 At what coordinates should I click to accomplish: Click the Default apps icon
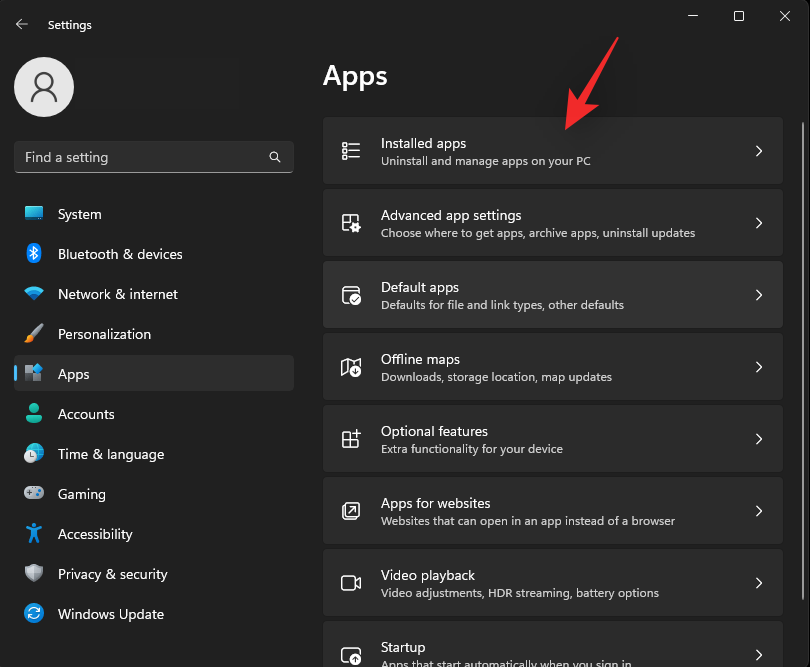click(351, 295)
